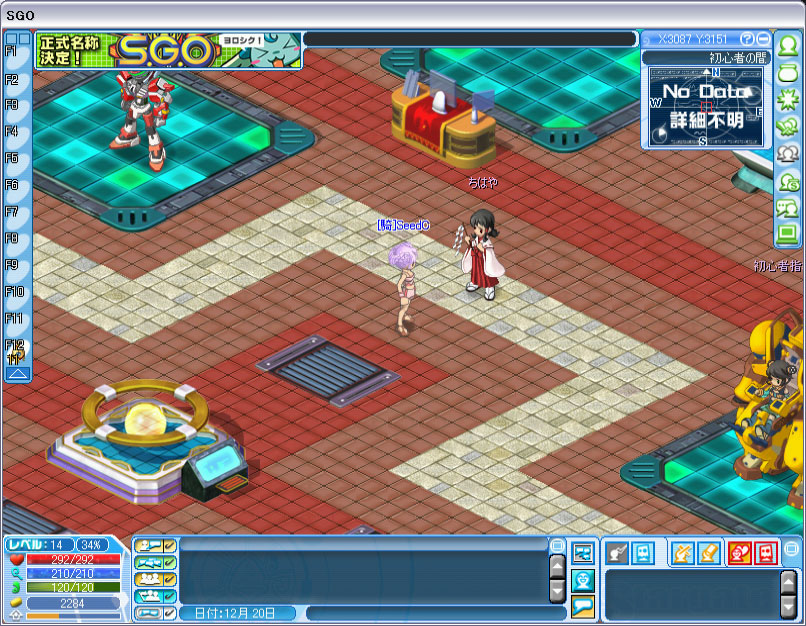Open the trade icon with dollar coin
Image resolution: width=806 pixels, height=626 pixels.
787,181
